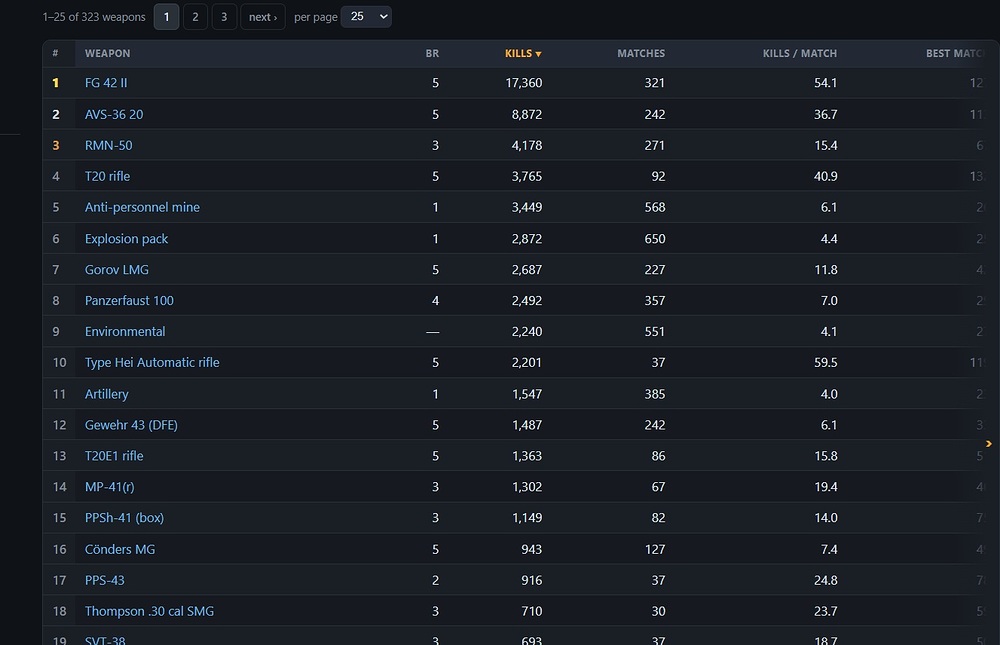
Task: Open the PPS-43 link
Action: coord(105,581)
